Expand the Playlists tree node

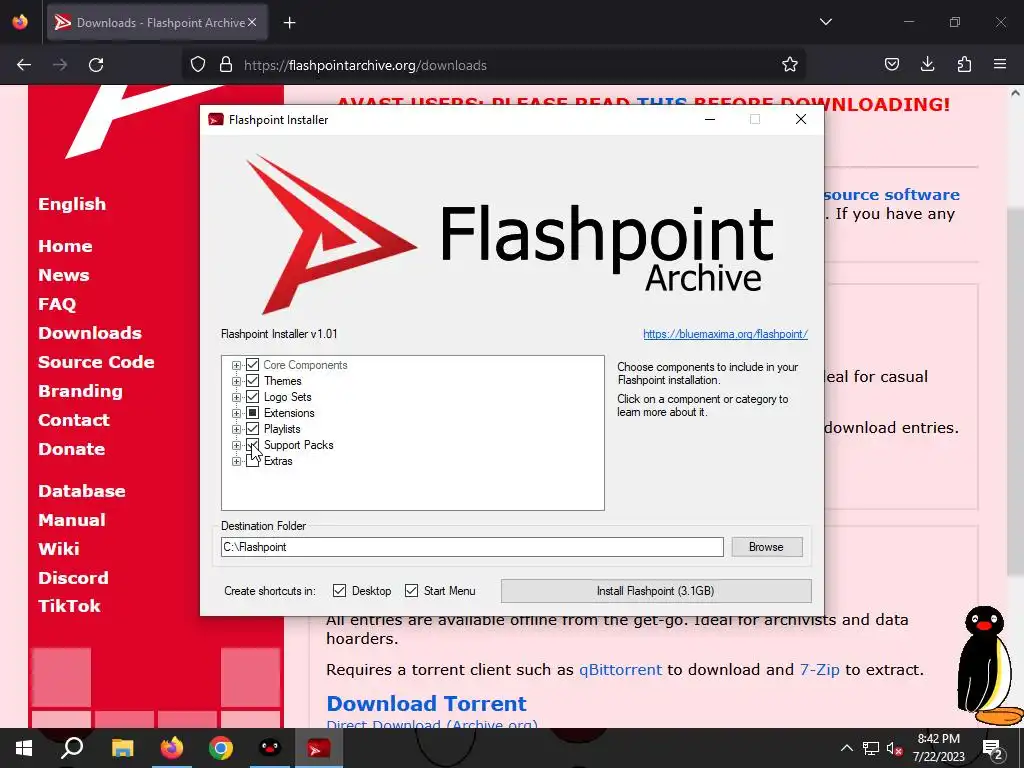pos(236,429)
